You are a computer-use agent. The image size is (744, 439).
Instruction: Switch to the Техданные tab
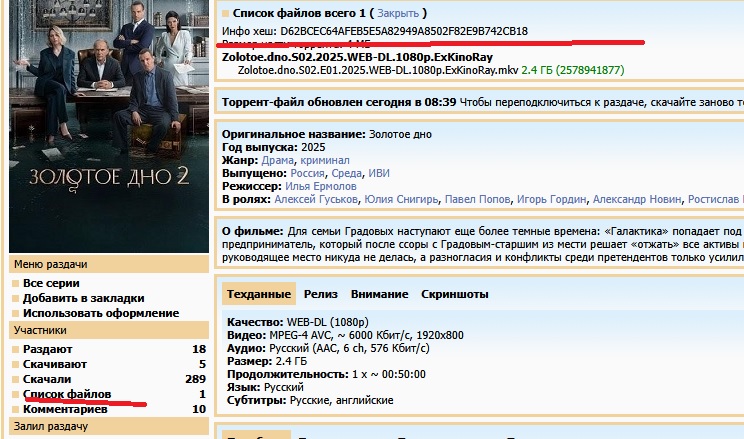click(258, 294)
